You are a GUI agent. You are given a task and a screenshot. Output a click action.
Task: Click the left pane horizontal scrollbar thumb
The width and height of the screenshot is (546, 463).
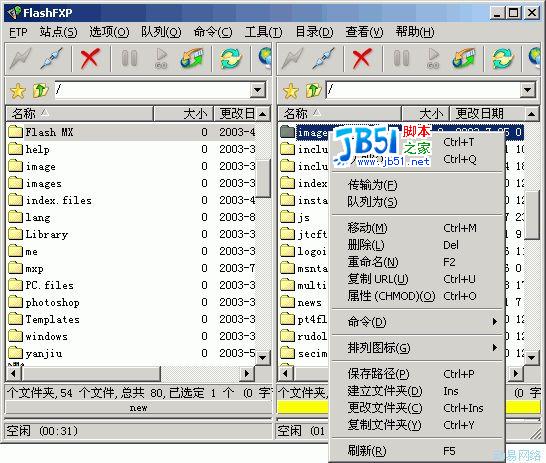coord(91,374)
